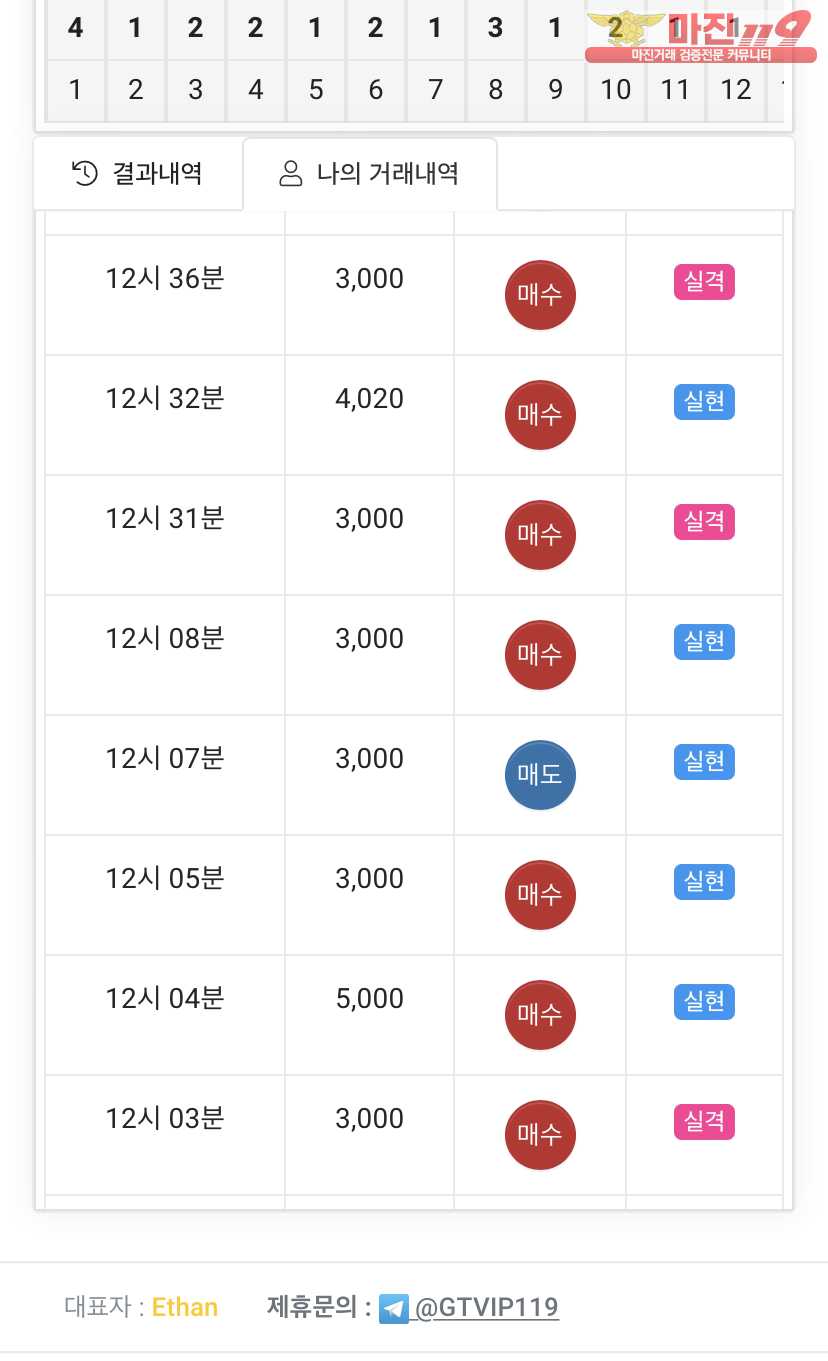Viewport: 828px width, 1361px height.
Task: Open the @GTVIP119 Telegram link
Action: tap(486, 1307)
